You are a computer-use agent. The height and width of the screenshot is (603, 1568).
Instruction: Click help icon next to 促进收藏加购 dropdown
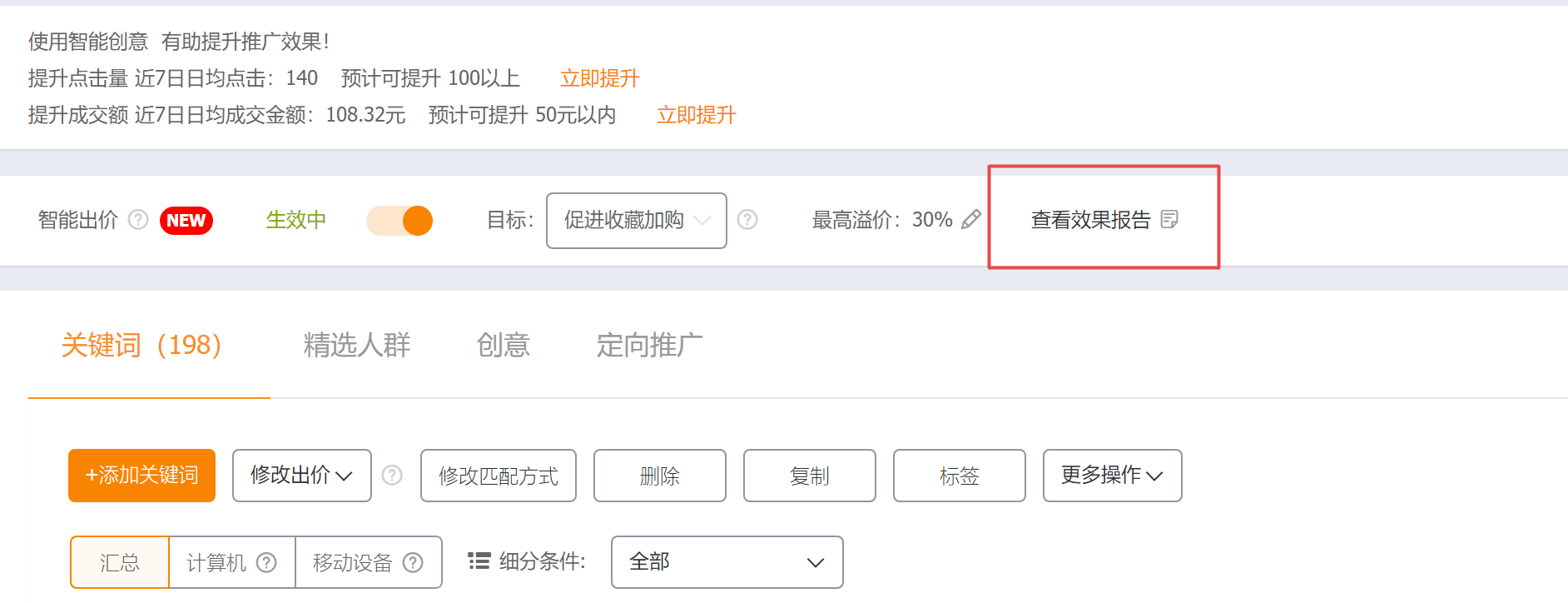[x=747, y=220]
